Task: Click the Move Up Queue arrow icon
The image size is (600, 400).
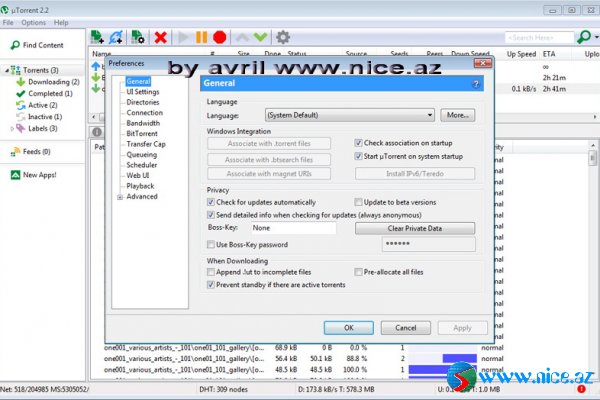Action: 242,37
